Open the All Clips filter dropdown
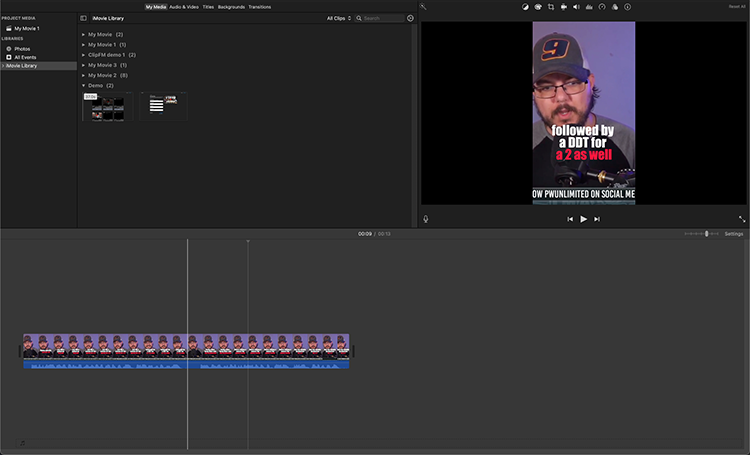Viewport: 750px width, 455px height. click(x=339, y=18)
